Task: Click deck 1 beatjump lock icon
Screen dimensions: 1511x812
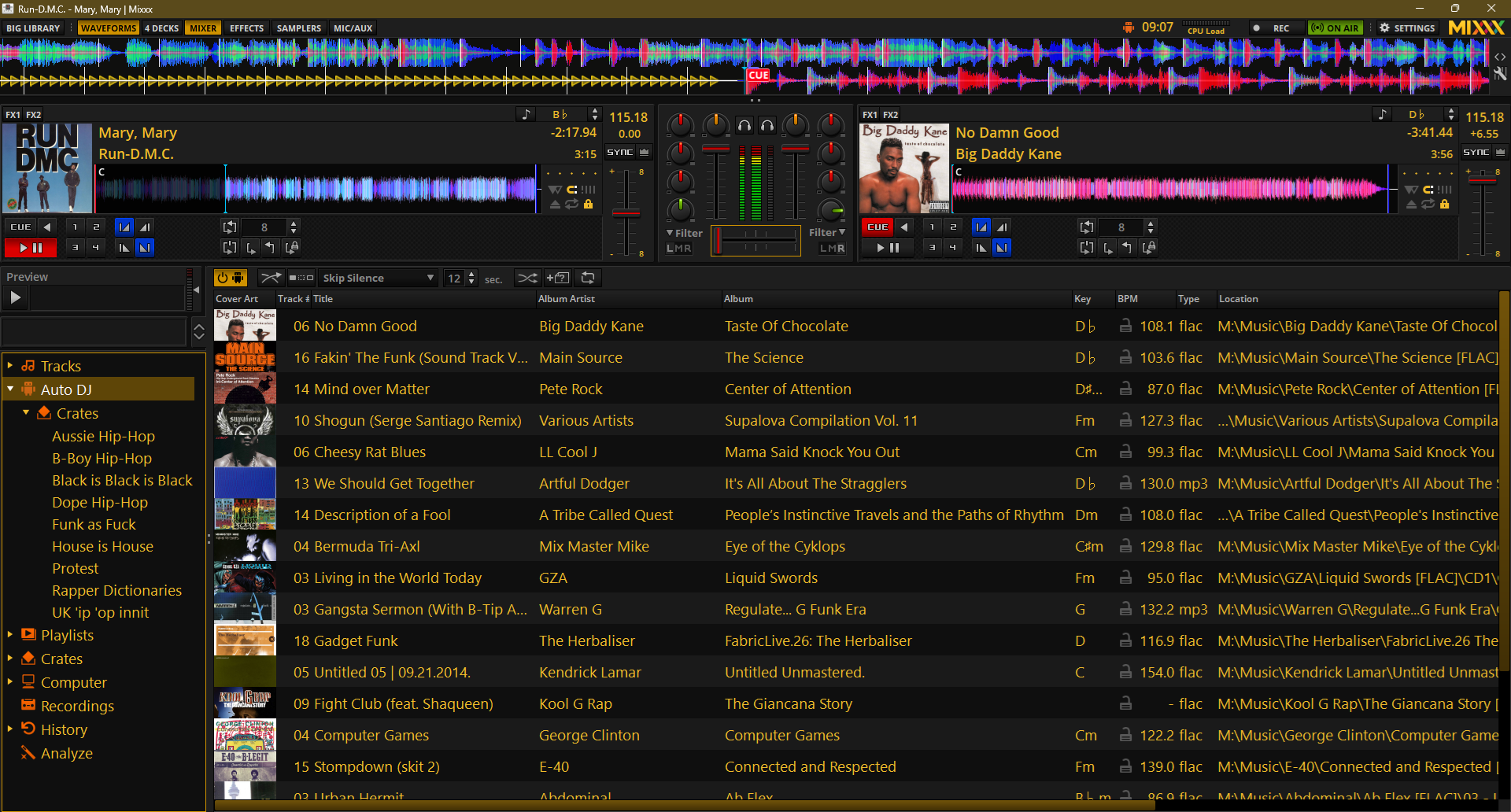Action: (x=291, y=247)
